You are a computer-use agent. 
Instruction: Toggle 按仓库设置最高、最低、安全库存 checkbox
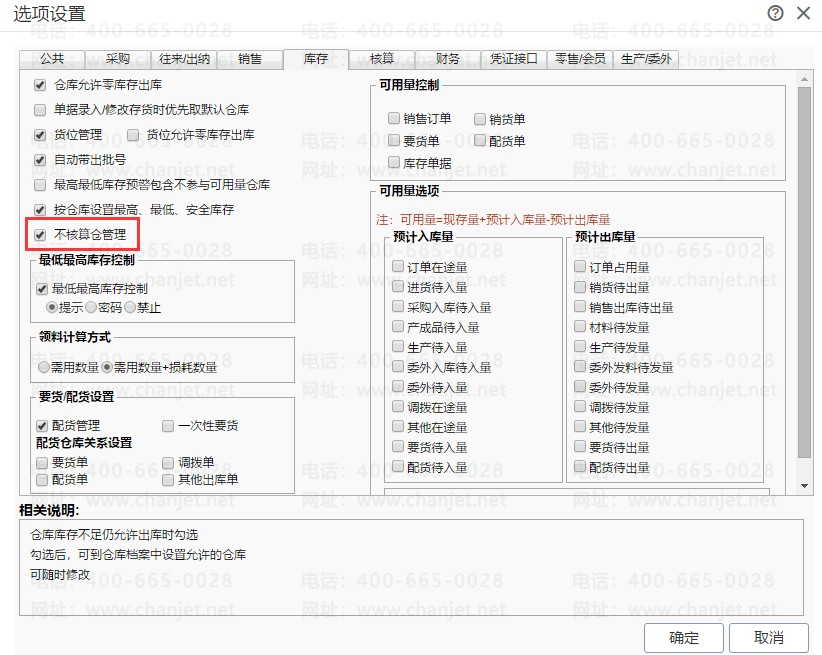[40, 210]
